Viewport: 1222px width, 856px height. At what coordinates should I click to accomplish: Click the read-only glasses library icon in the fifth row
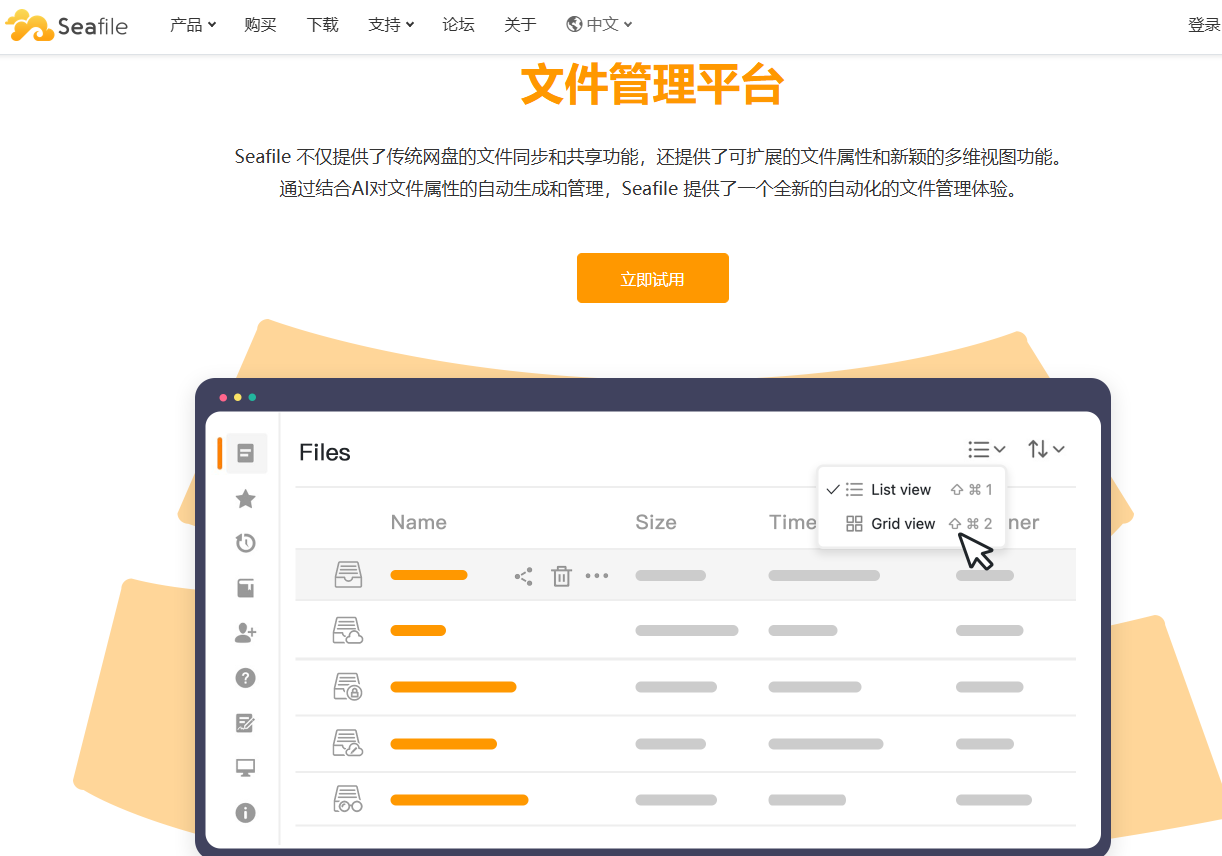tap(347, 799)
